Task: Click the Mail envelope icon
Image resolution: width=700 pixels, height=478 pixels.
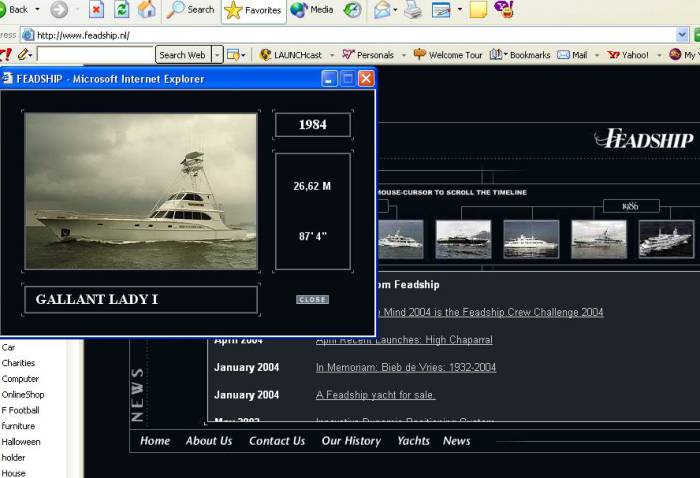Action: click(382, 9)
